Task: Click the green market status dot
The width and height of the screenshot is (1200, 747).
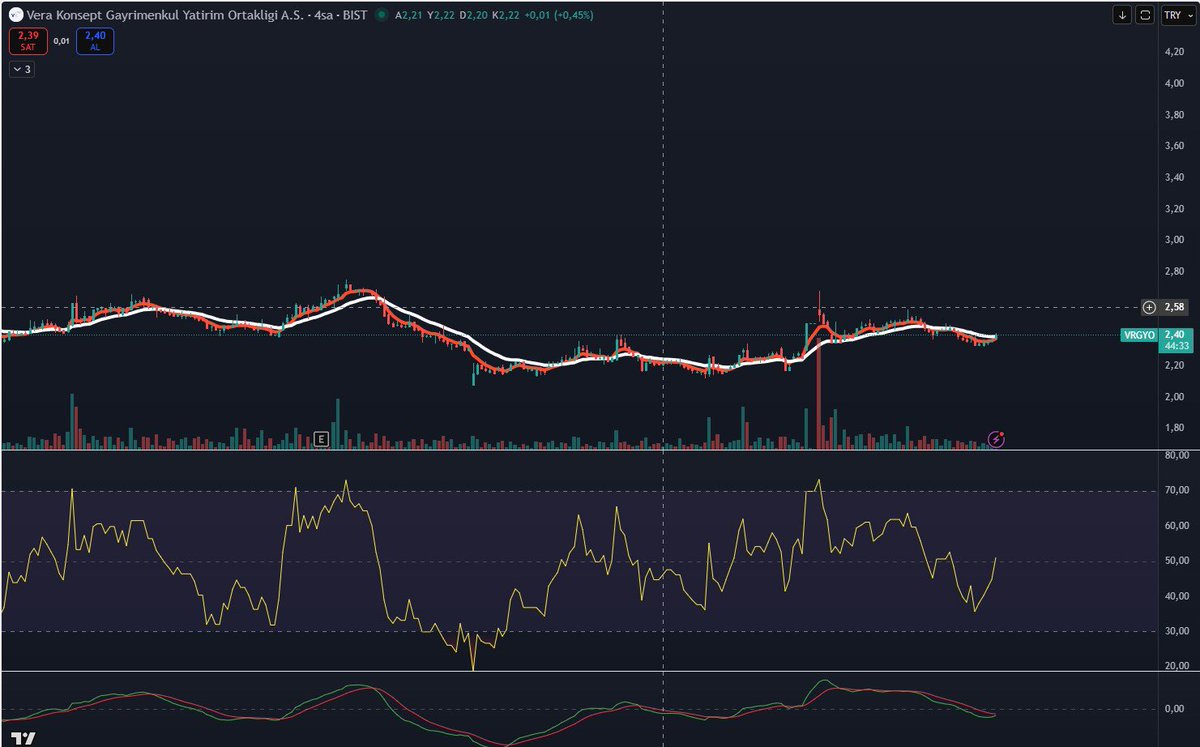Action: click(x=380, y=16)
